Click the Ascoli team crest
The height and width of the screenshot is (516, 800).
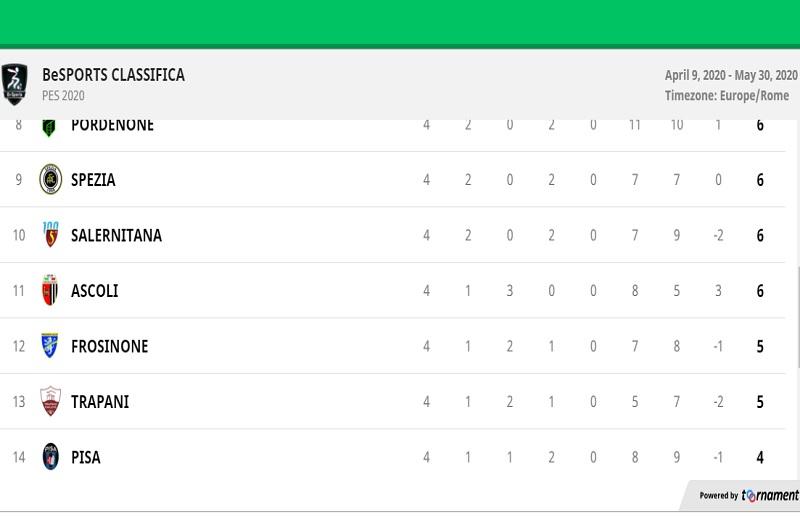(50, 290)
